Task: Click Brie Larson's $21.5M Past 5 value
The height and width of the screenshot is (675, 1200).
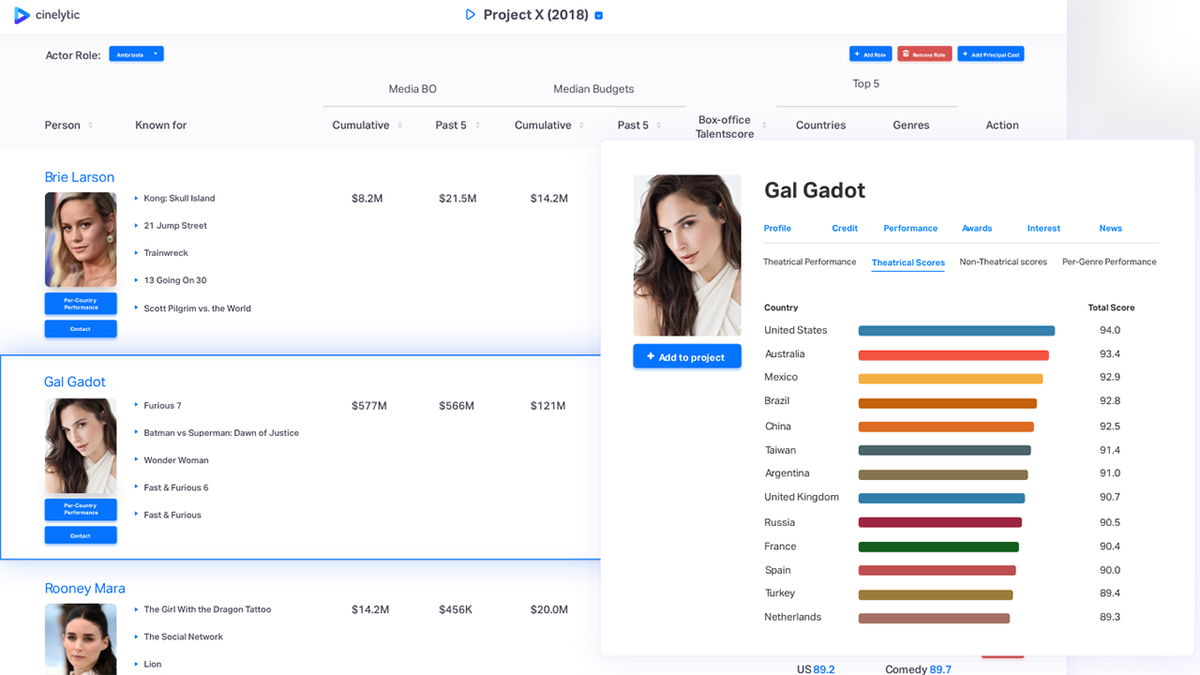Action: pos(457,199)
